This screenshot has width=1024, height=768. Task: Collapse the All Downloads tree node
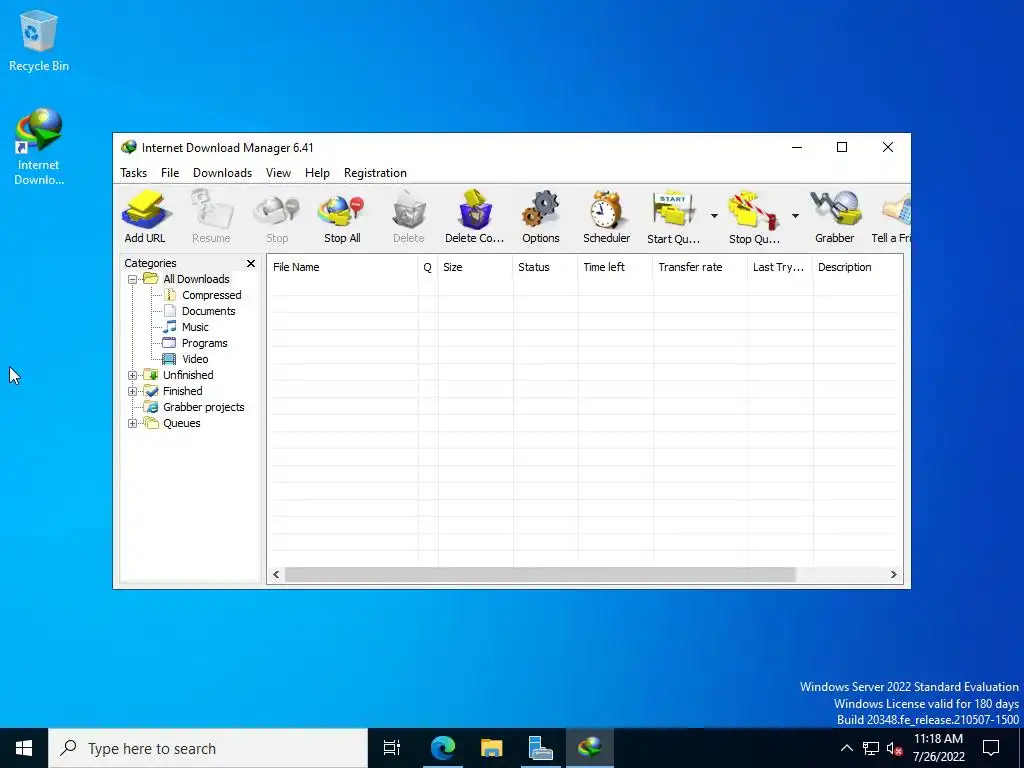133,280
